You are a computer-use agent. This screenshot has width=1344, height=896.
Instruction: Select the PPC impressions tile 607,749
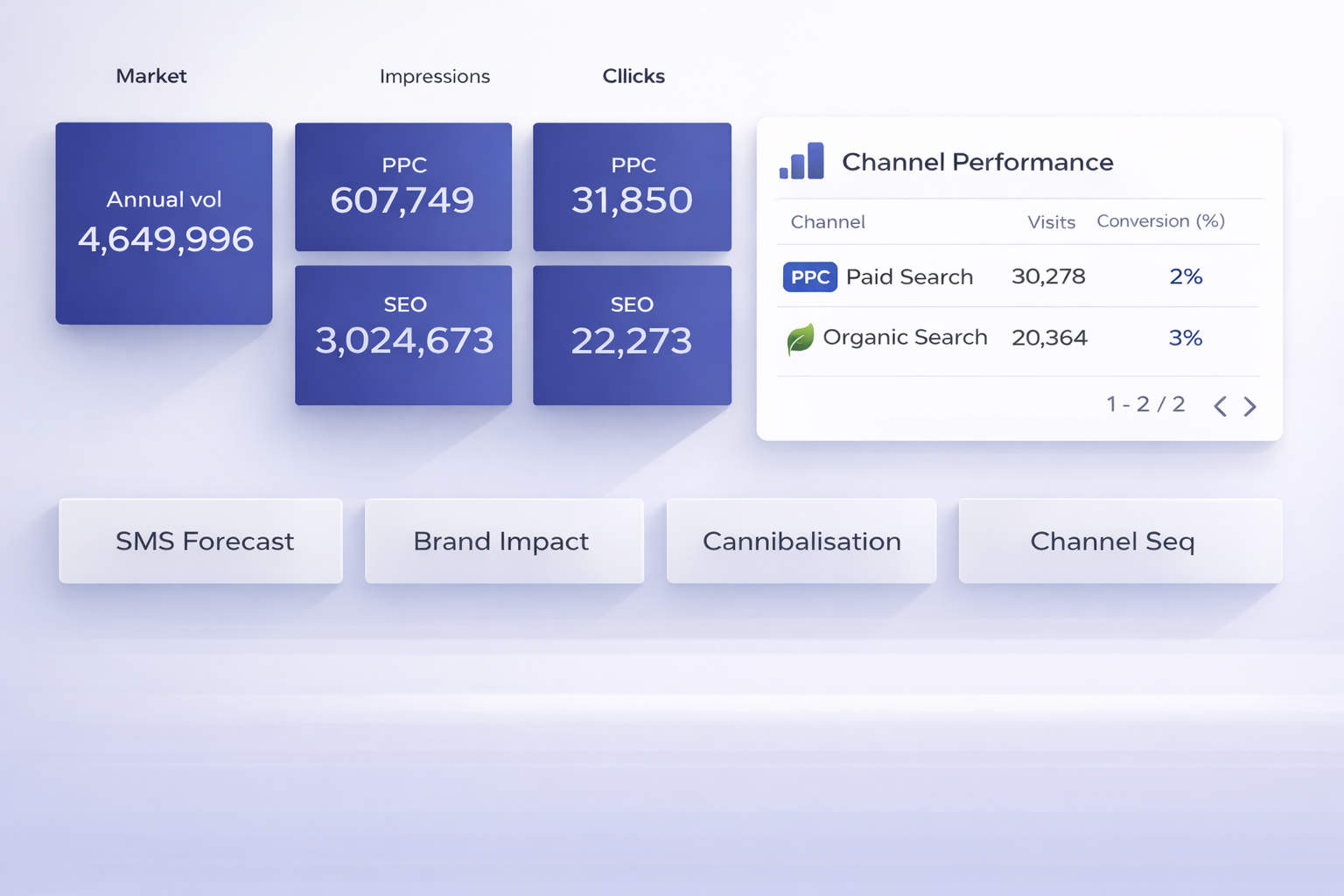click(403, 186)
